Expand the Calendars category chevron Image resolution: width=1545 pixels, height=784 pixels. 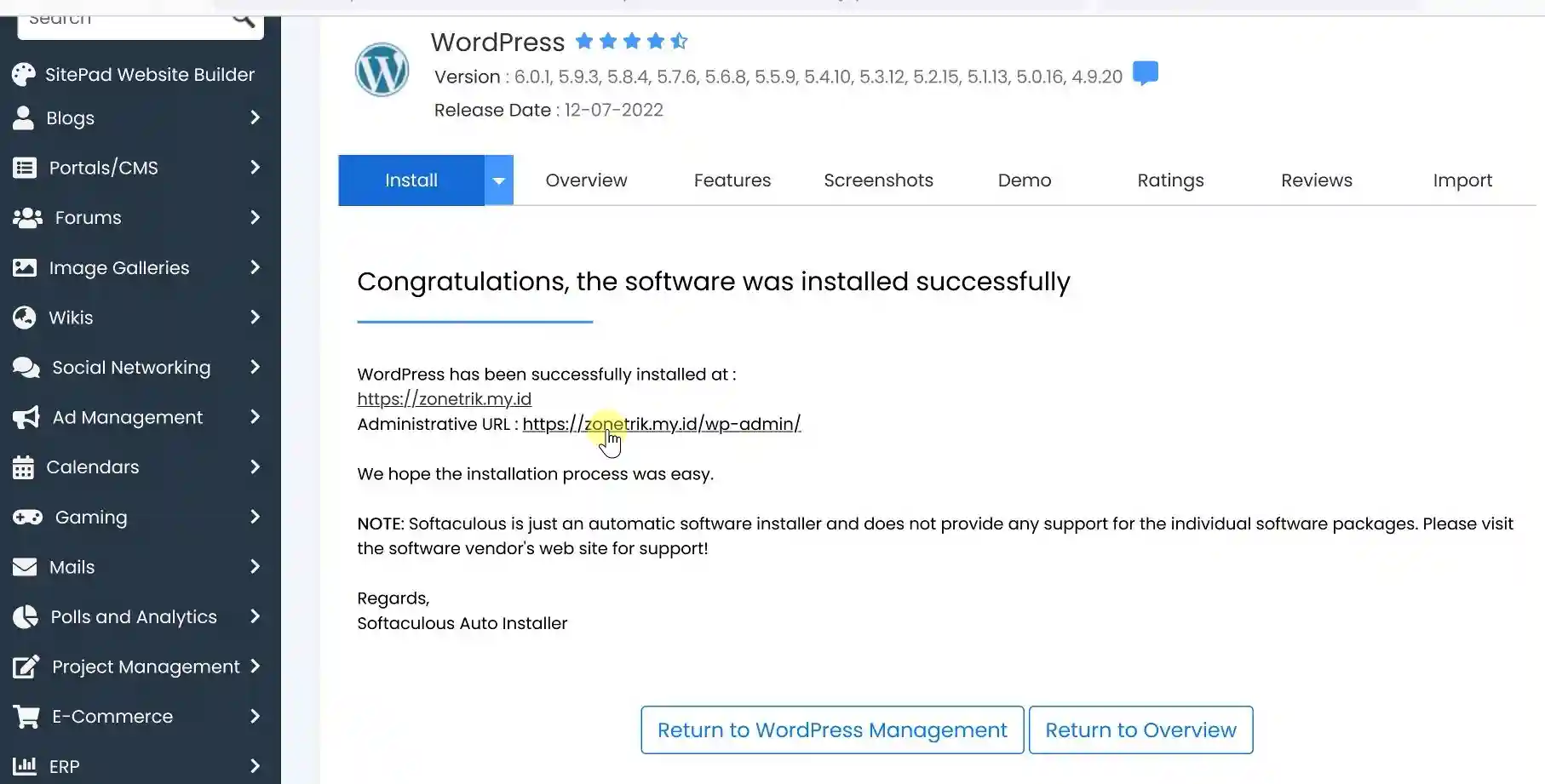[x=255, y=466]
